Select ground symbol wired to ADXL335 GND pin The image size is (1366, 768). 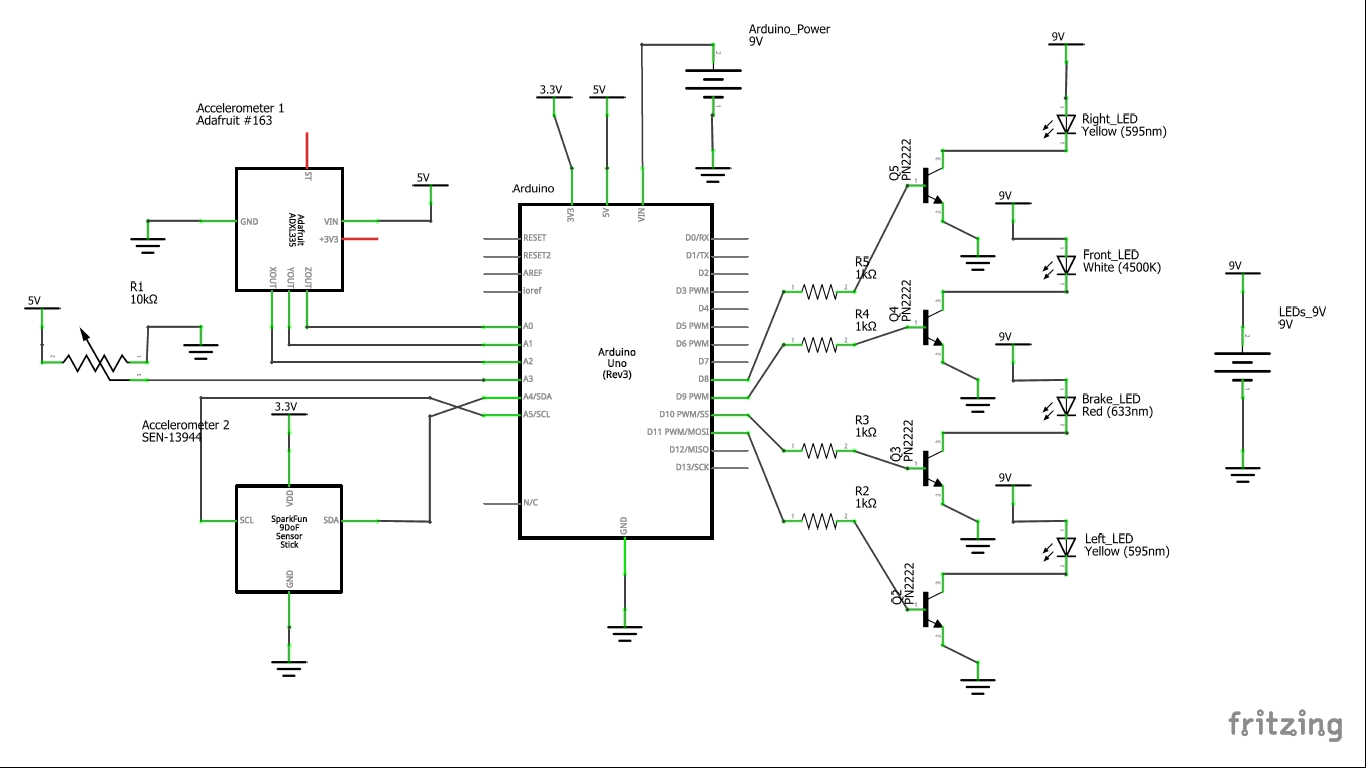pos(147,243)
